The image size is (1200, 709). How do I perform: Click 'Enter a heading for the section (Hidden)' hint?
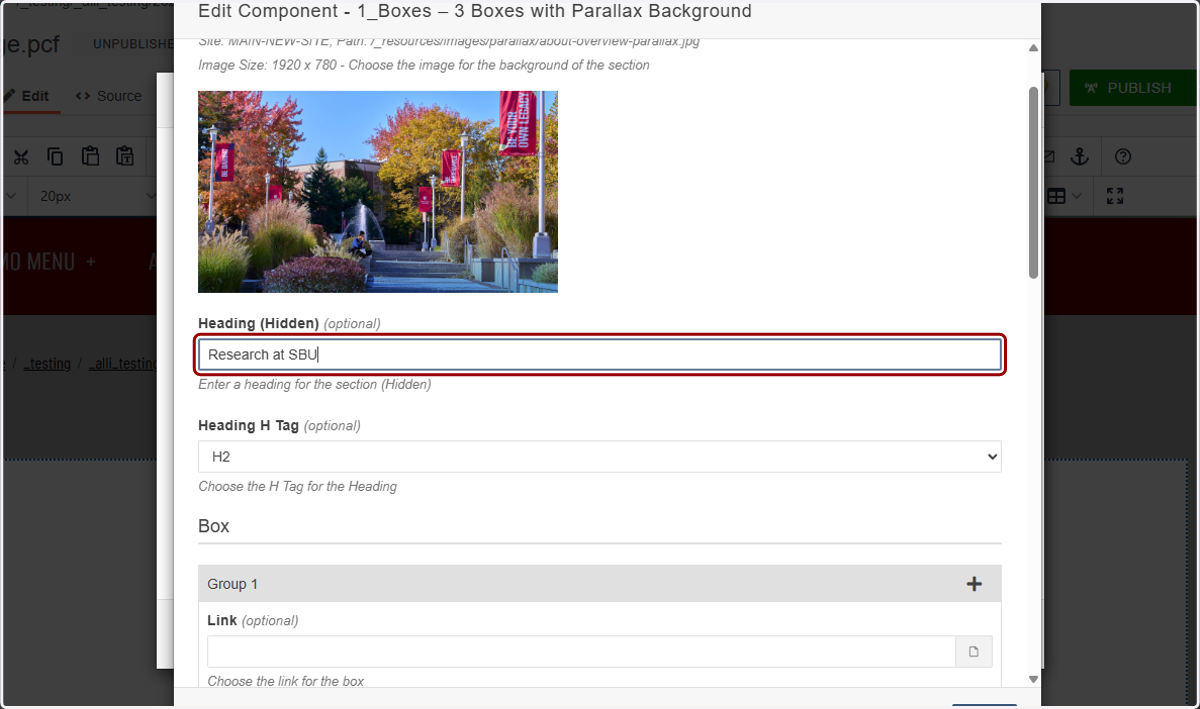315,384
